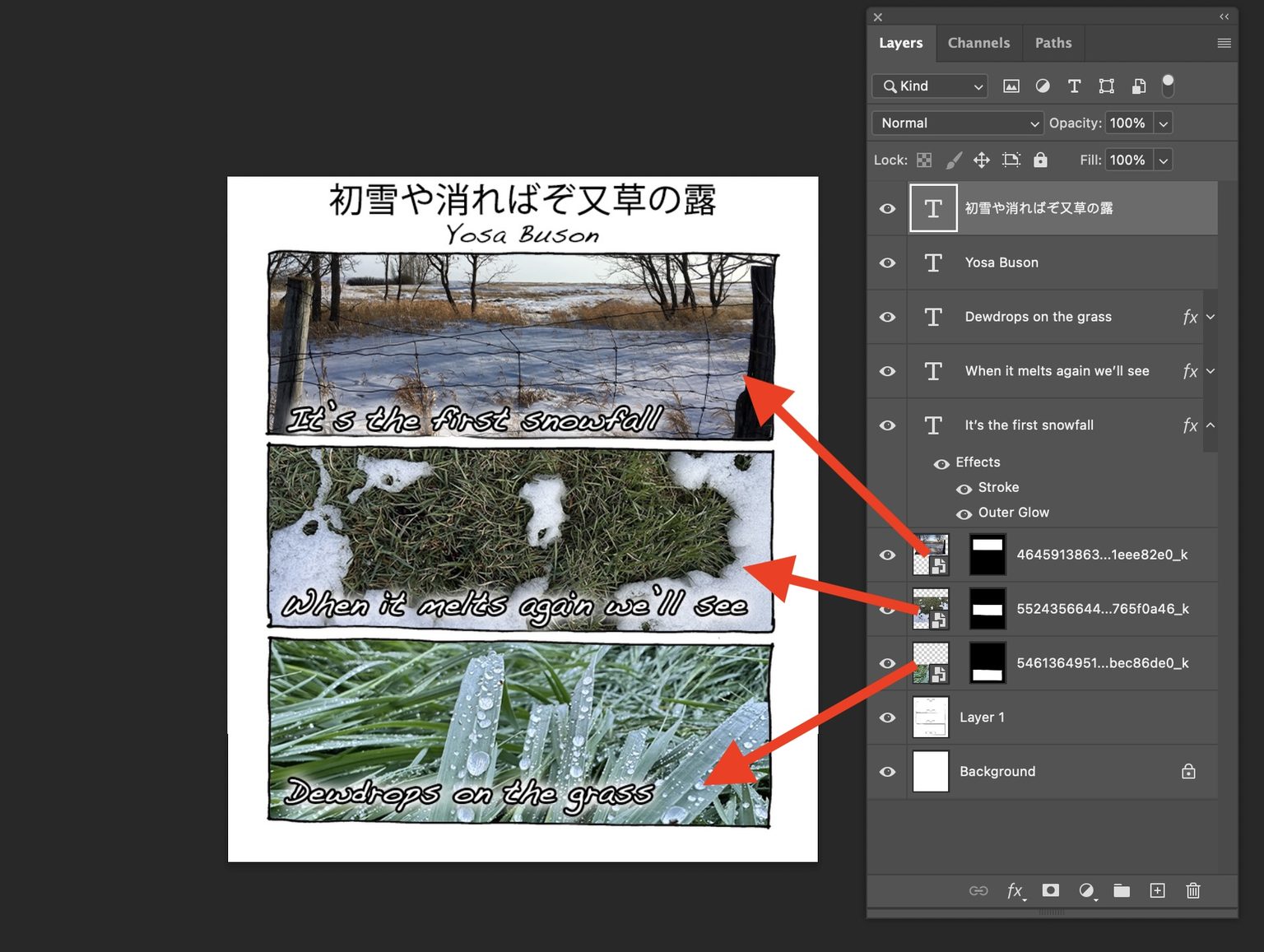This screenshot has width=1264, height=952.
Task: Click the Layer 1 thumbnail
Action: click(x=931, y=717)
